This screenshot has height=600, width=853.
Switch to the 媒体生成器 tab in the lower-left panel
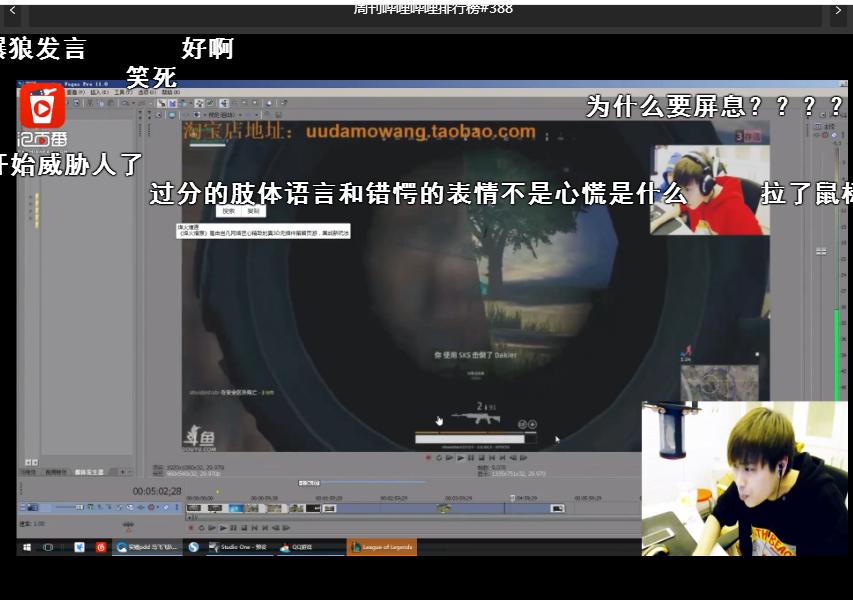[88, 471]
